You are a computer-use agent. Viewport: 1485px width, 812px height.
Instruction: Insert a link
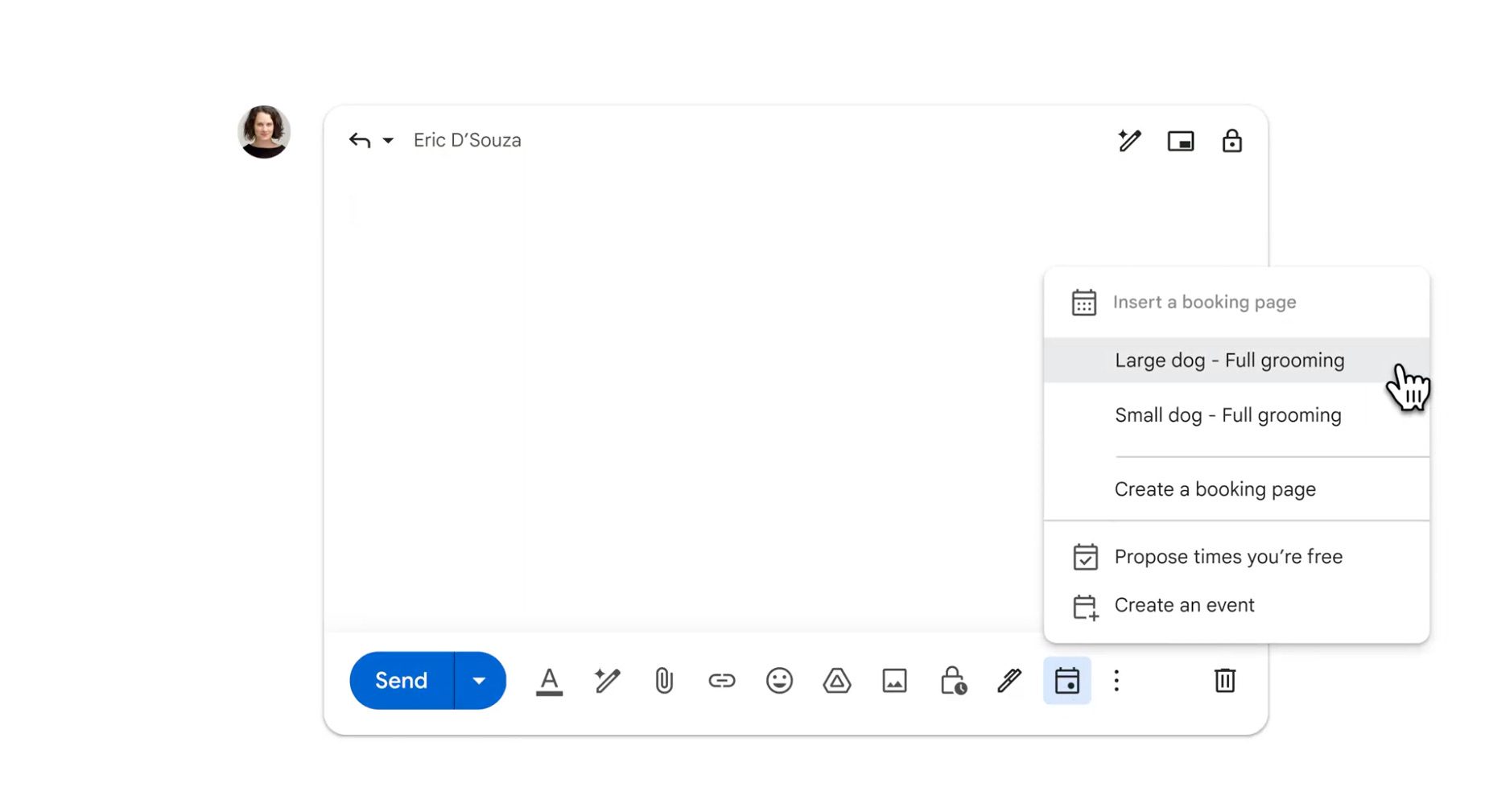click(x=721, y=681)
